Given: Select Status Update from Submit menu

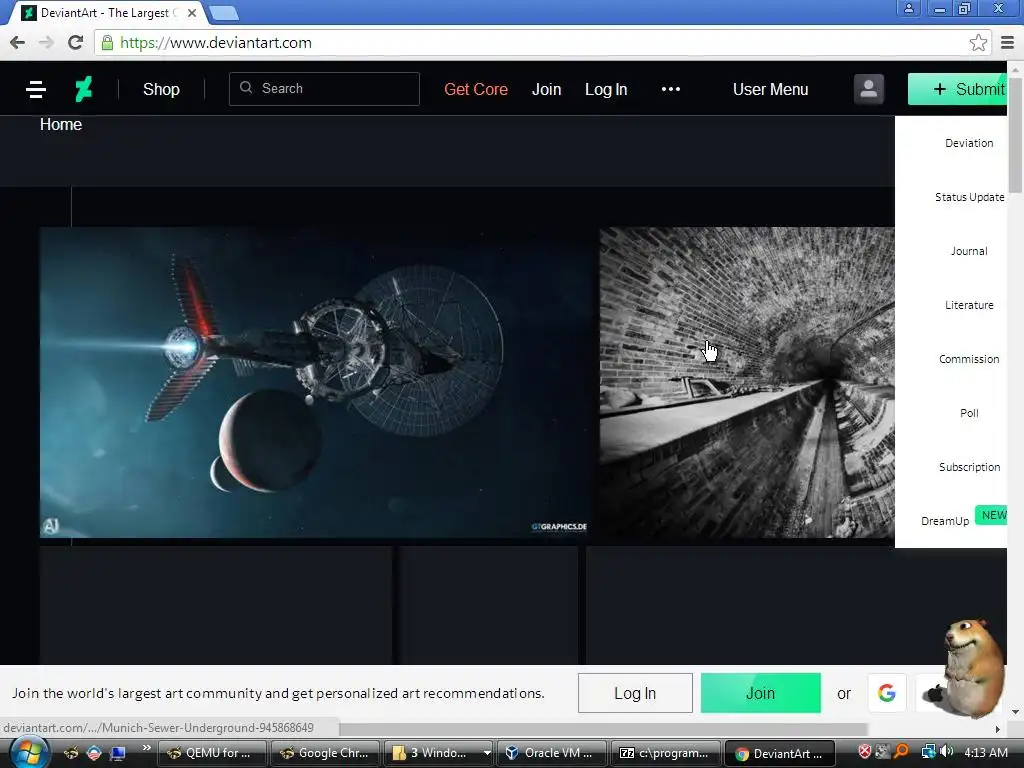Looking at the screenshot, I should click(x=969, y=197).
